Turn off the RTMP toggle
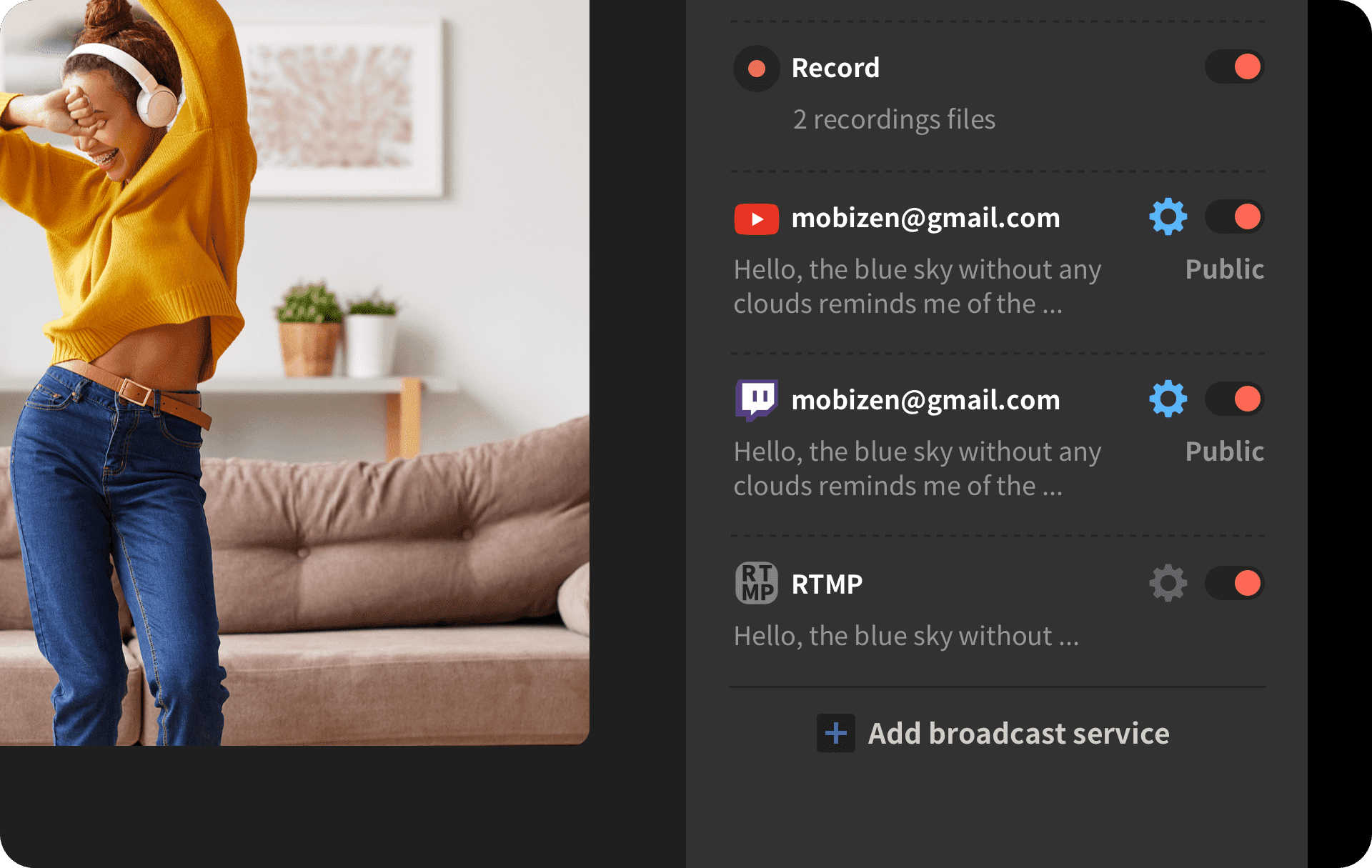 coord(1234,583)
